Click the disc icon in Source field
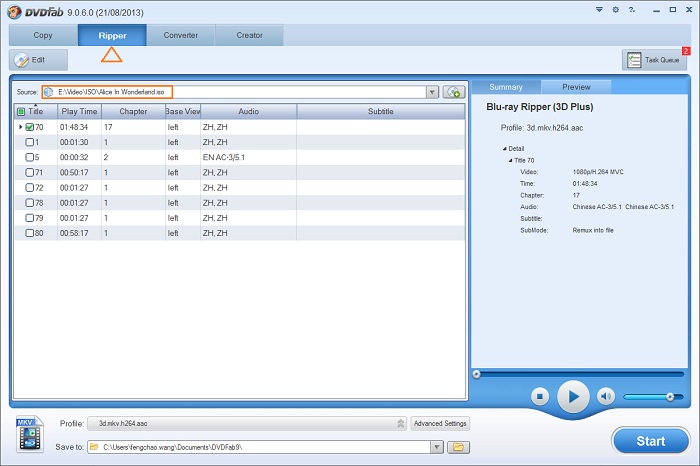The height and width of the screenshot is (466, 700). click(x=49, y=92)
